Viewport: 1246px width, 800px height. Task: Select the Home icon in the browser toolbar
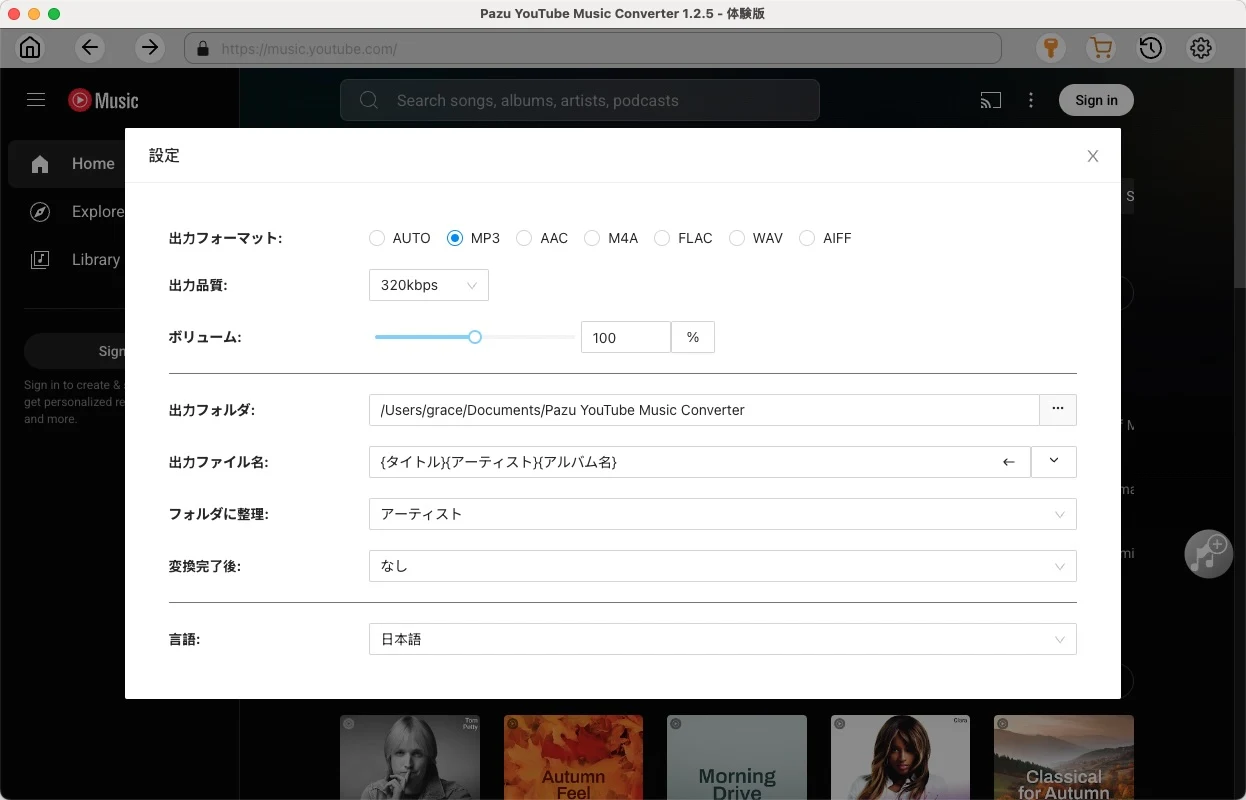point(30,48)
